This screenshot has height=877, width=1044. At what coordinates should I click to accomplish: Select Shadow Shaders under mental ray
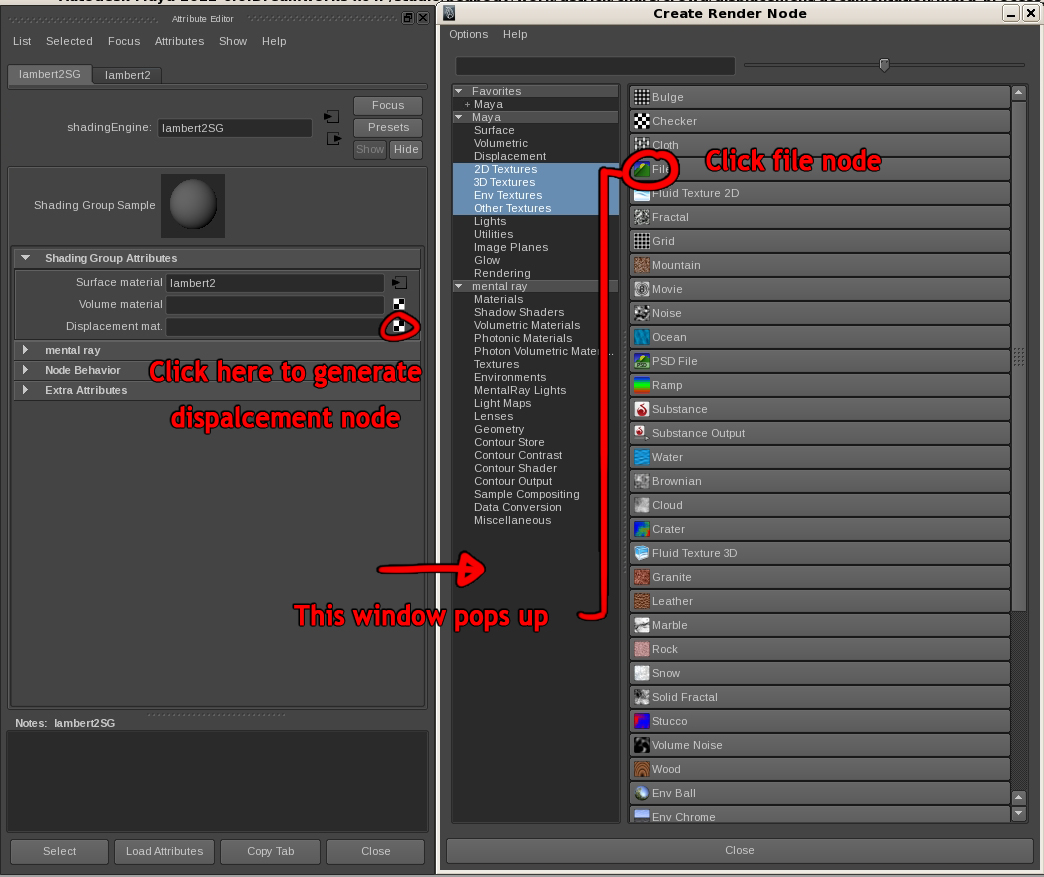pos(519,312)
